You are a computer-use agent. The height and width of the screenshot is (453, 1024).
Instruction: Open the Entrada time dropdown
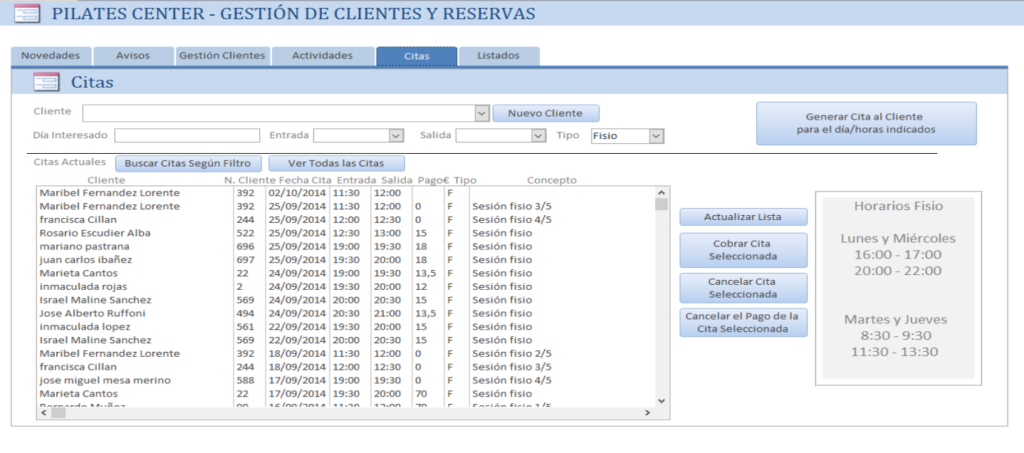(x=396, y=136)
